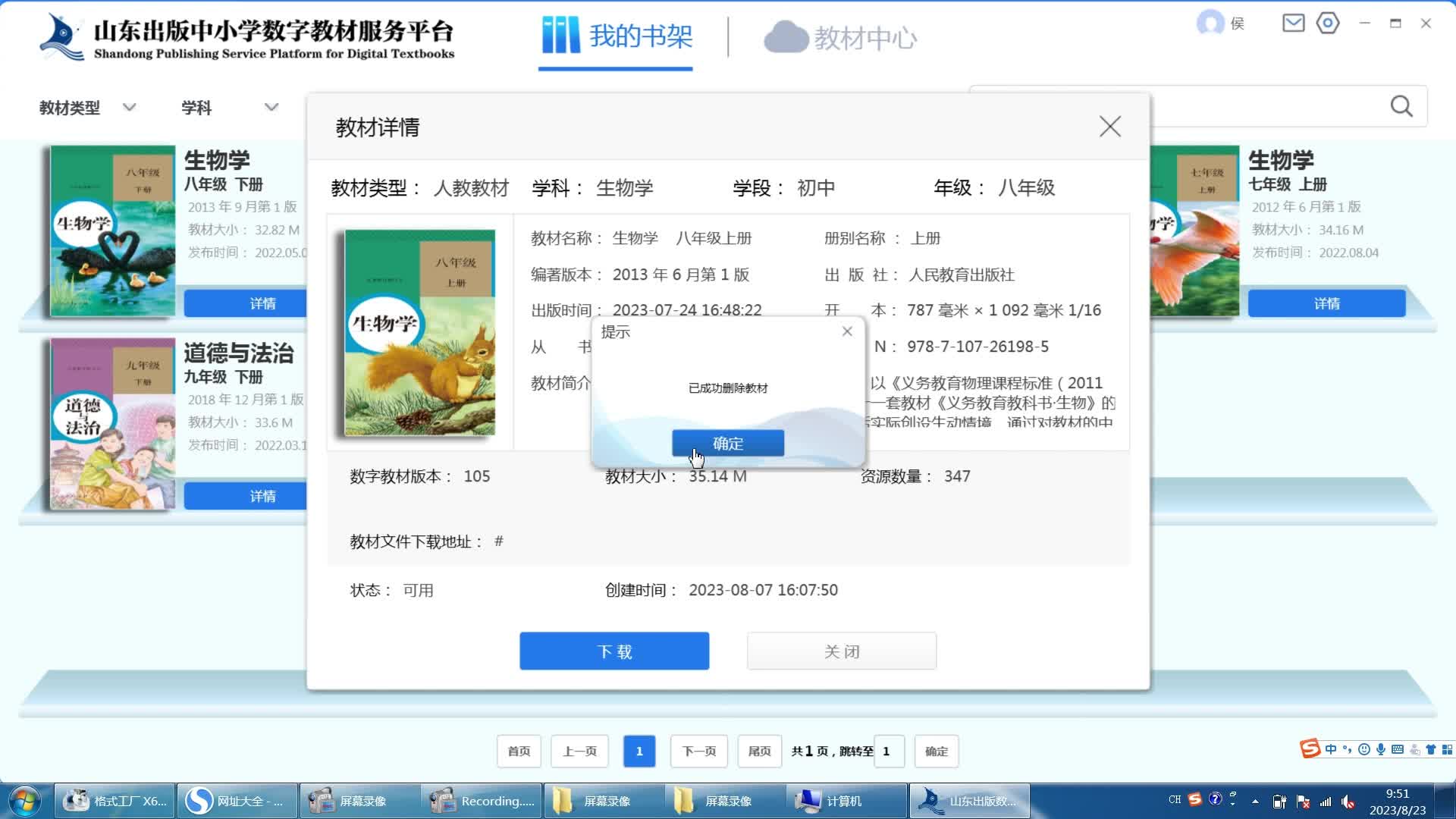This screenshot has width=1456, height=819.
Task: Close the 提示 dialog with its X icon
Action: coord(847,331)
